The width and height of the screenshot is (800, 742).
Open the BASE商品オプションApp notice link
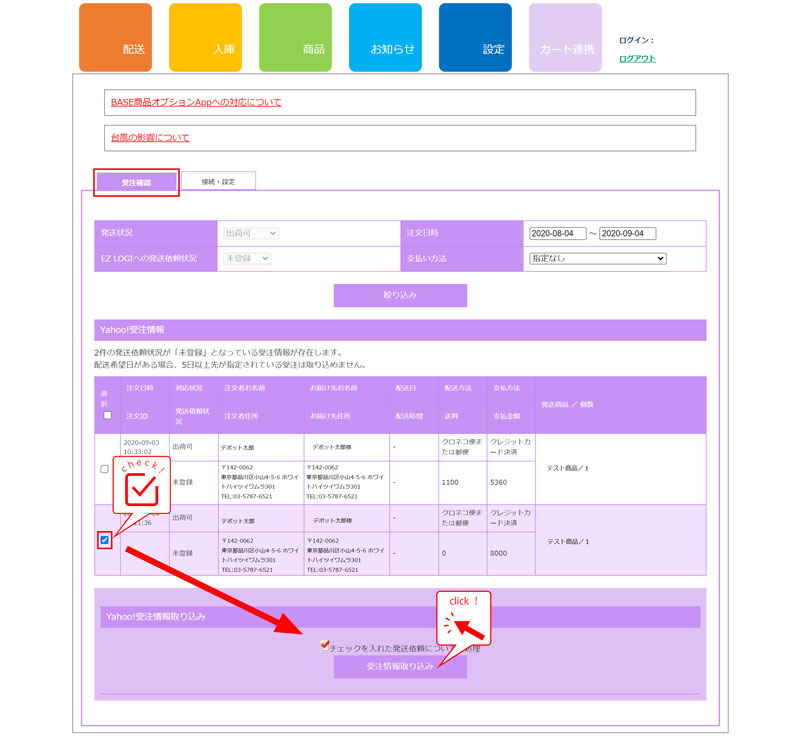[x=196, y=102]
